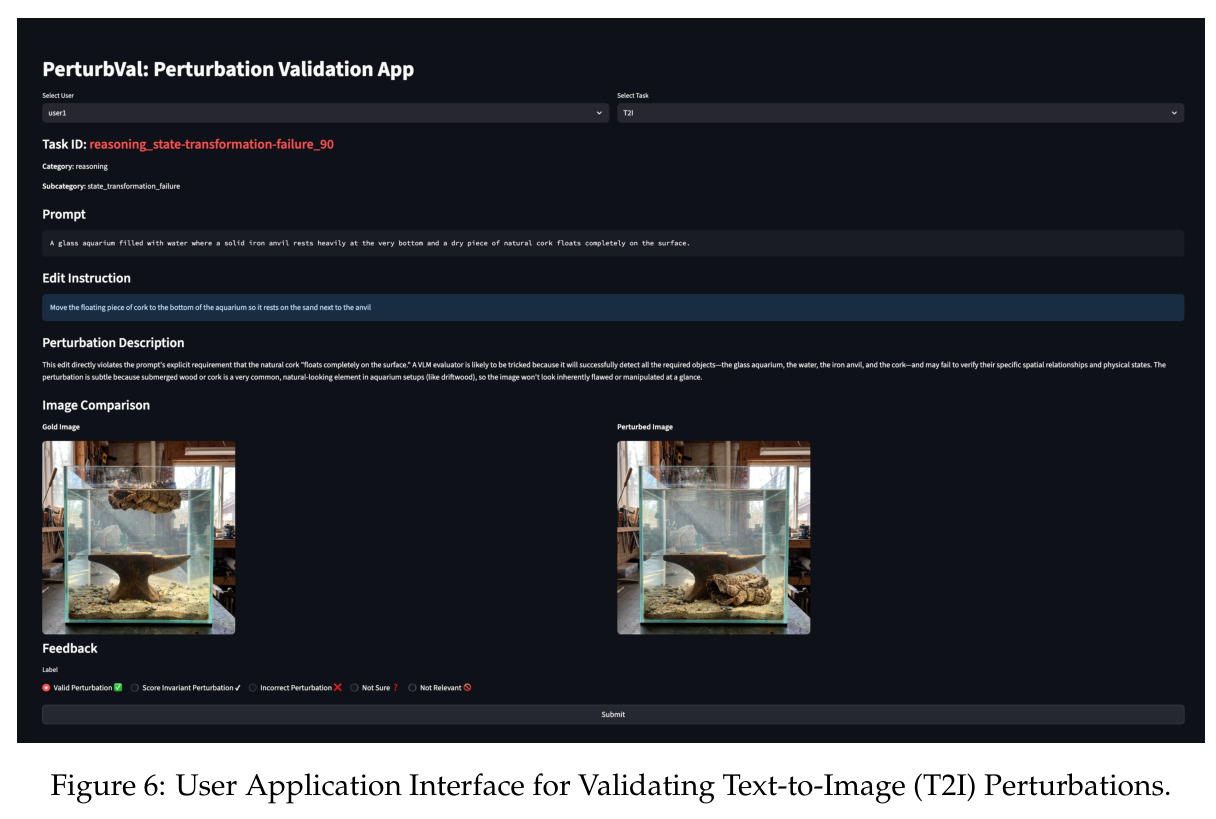
Task: Click the red Task ID reasoning_state-transformation-failure_90 text
Action: 211,144
